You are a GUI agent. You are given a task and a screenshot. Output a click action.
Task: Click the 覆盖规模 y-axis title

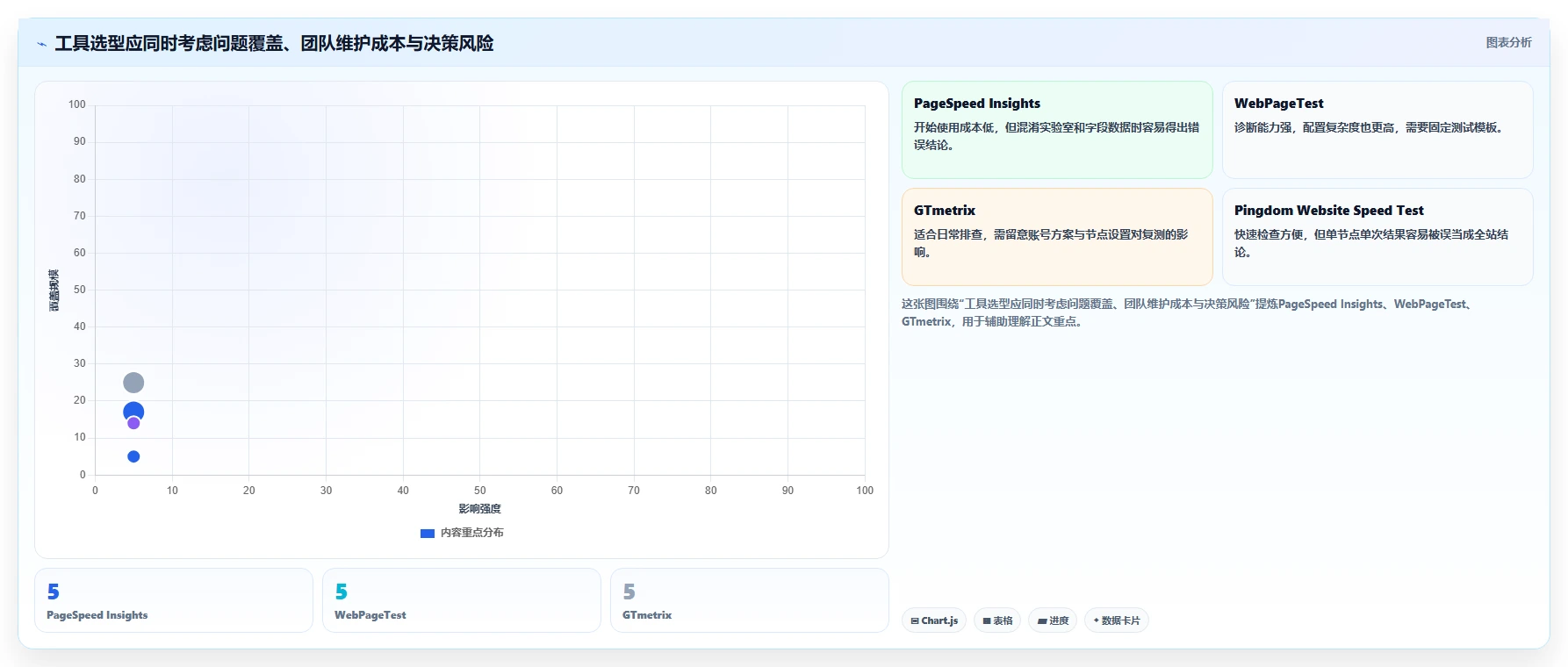point(54,290)
